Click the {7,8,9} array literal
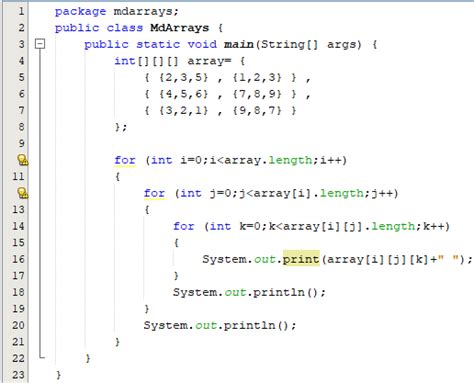The height and width of the screenshot is (383, 474). point(257,94)
